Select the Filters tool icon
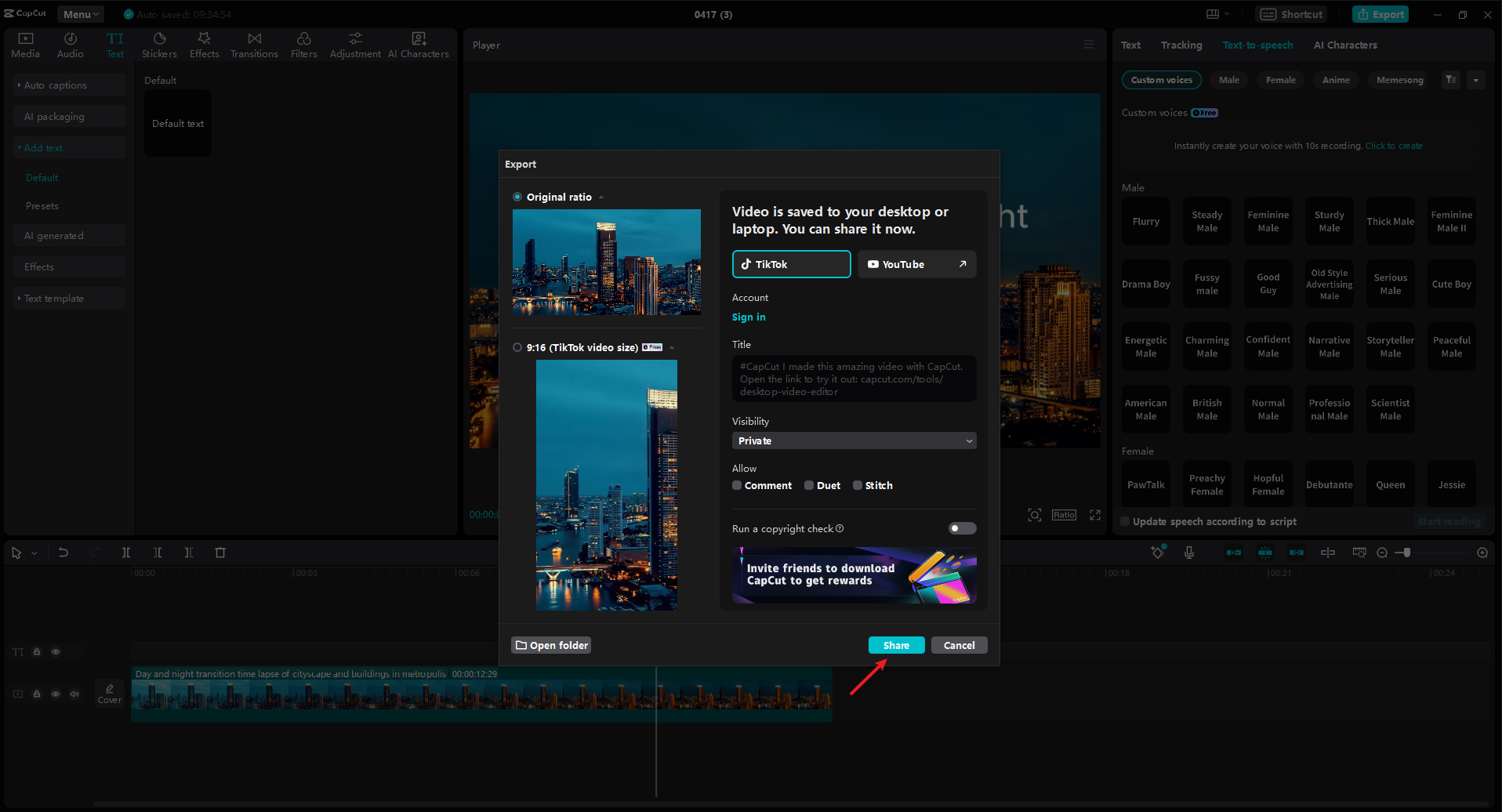 coord(303,45)
